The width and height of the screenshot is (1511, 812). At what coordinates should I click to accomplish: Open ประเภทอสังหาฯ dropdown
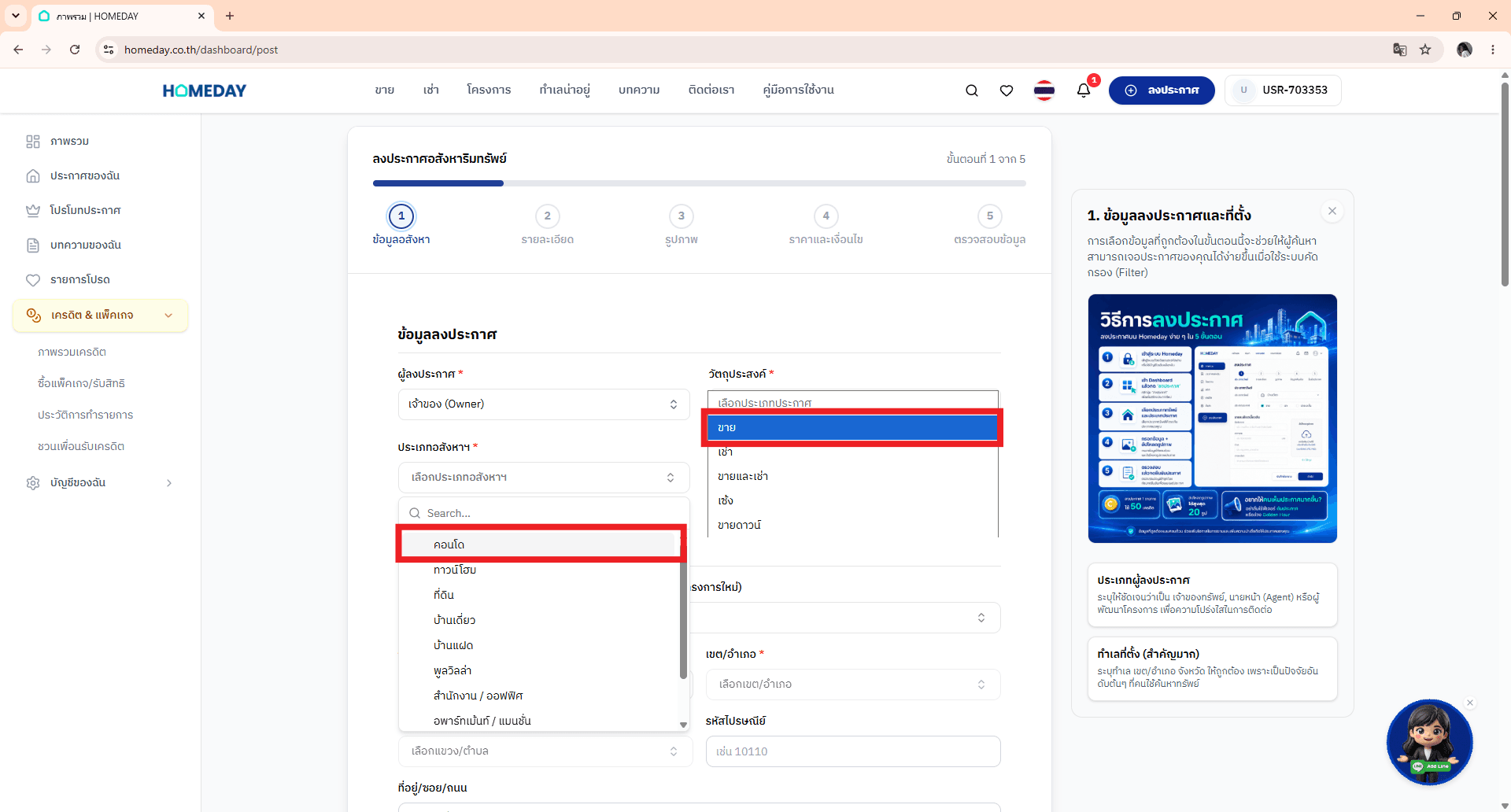tap(544, 478)
